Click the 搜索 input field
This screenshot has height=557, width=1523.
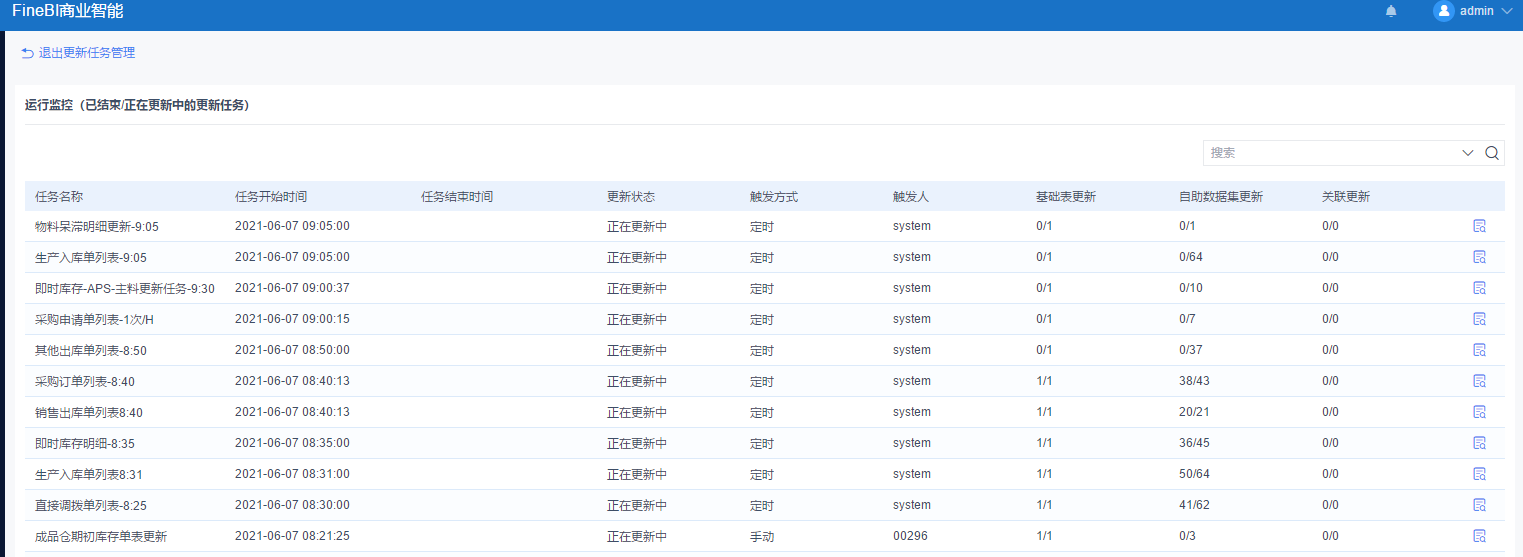(1330, 153)
